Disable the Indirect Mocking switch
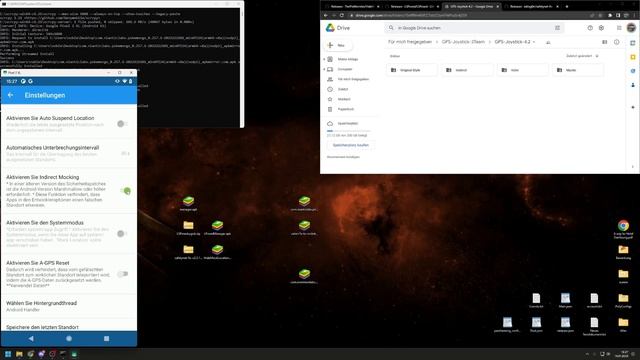This screenshot has height=360, width=640. coord(126,191)
